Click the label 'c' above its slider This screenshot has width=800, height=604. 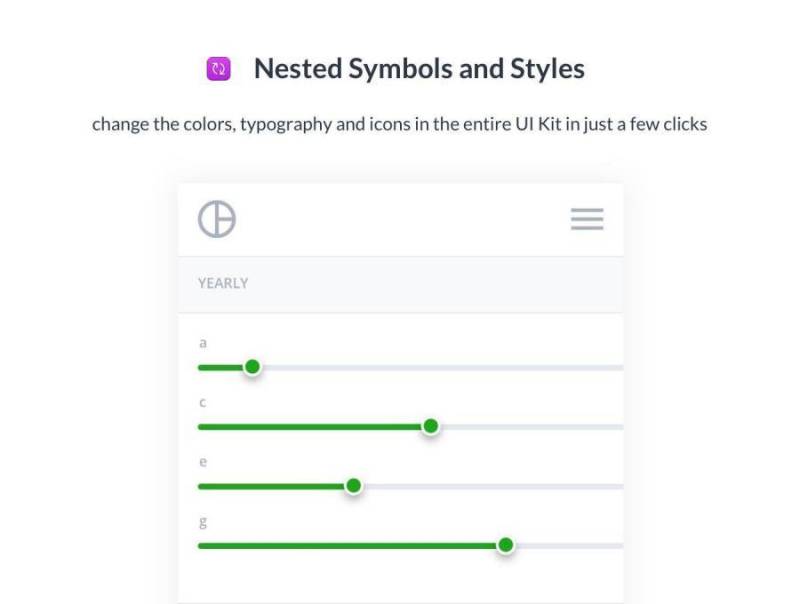[x=203, y=402]
